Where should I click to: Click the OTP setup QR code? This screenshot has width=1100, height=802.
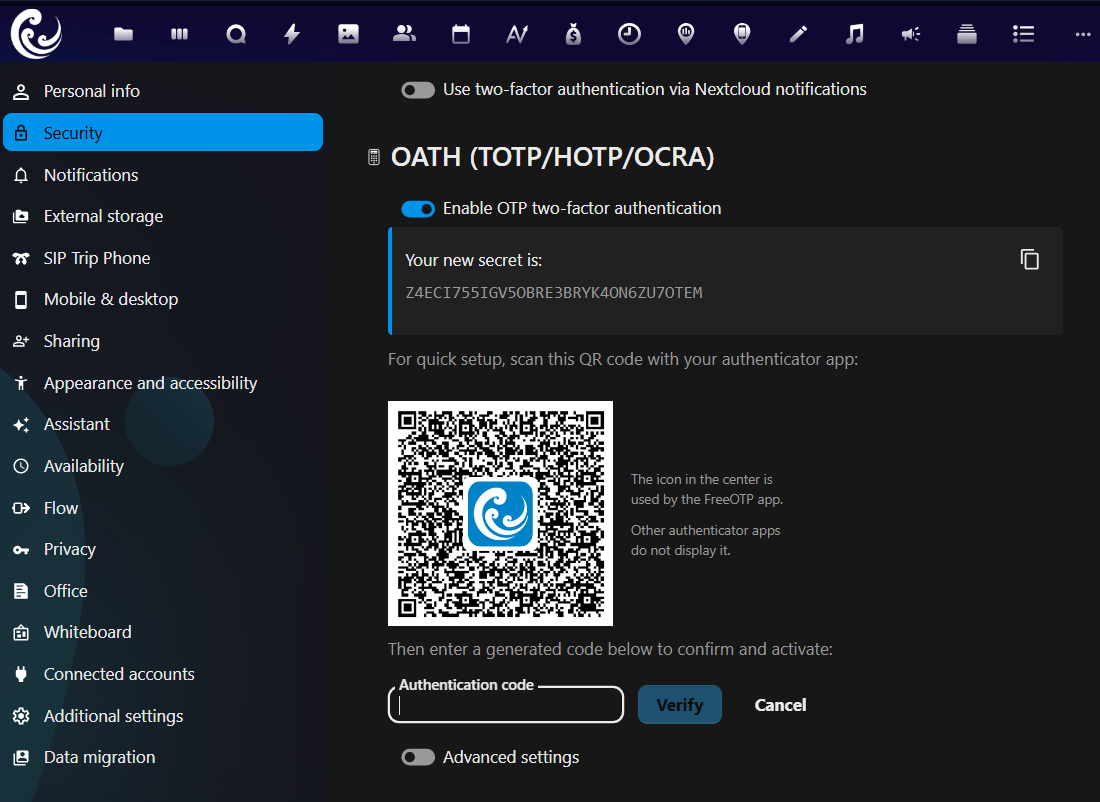[500, 514]
